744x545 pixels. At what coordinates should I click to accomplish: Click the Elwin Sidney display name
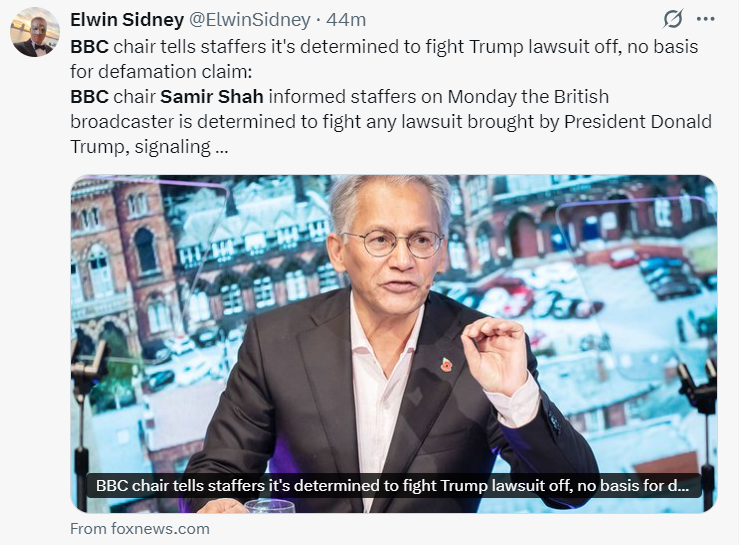[127, 20]
